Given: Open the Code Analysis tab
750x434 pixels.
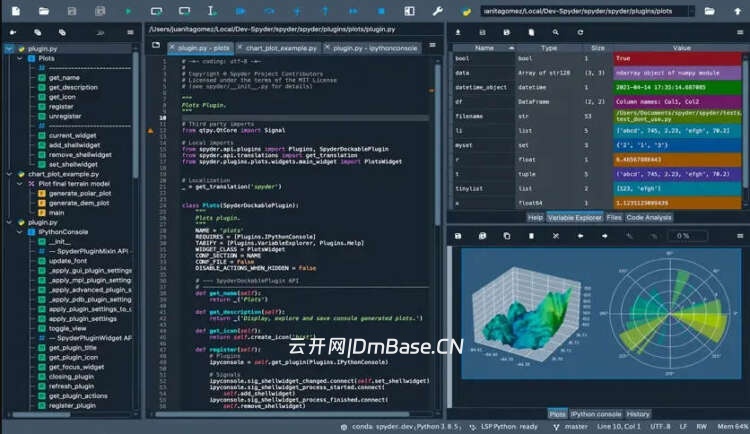Looking at the screenshot, I should coord(649,218).
